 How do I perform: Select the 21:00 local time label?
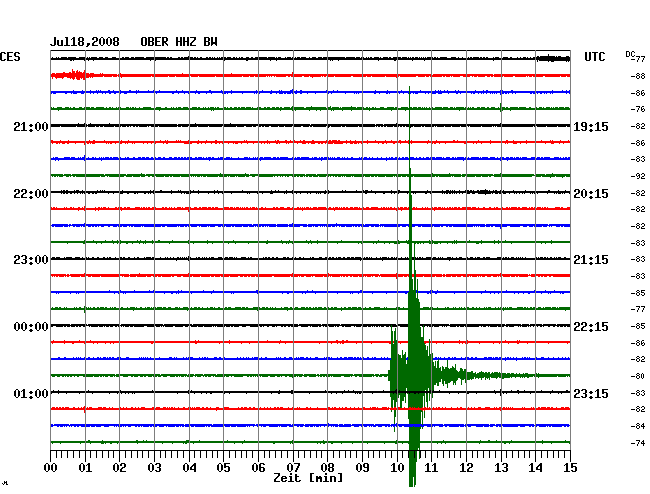coord(31,127)
